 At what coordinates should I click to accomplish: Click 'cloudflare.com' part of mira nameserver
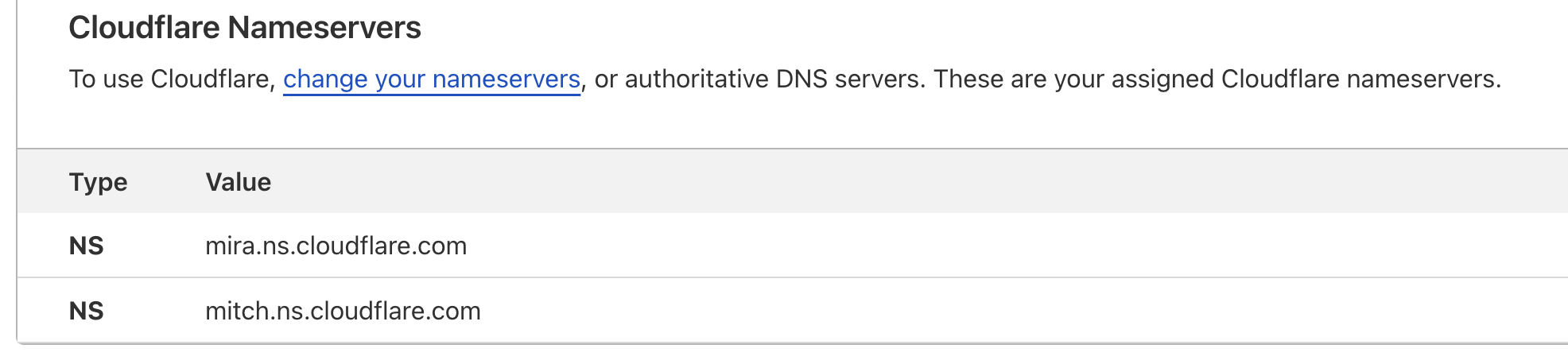[x=381, y=246]
